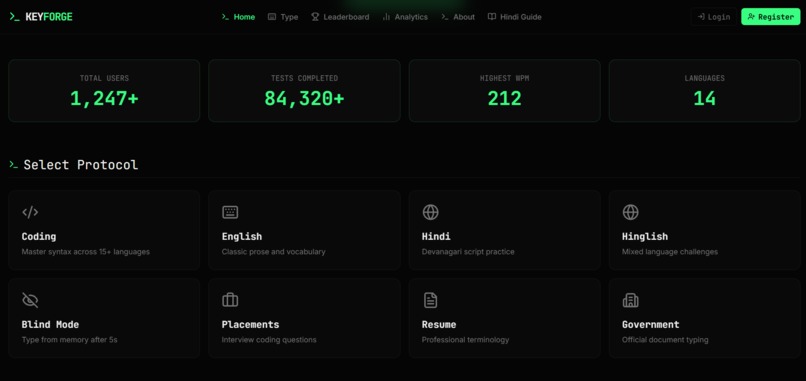Select the Placements protocol title
This screenshot has width=806, height=381.
click(250, 324)
